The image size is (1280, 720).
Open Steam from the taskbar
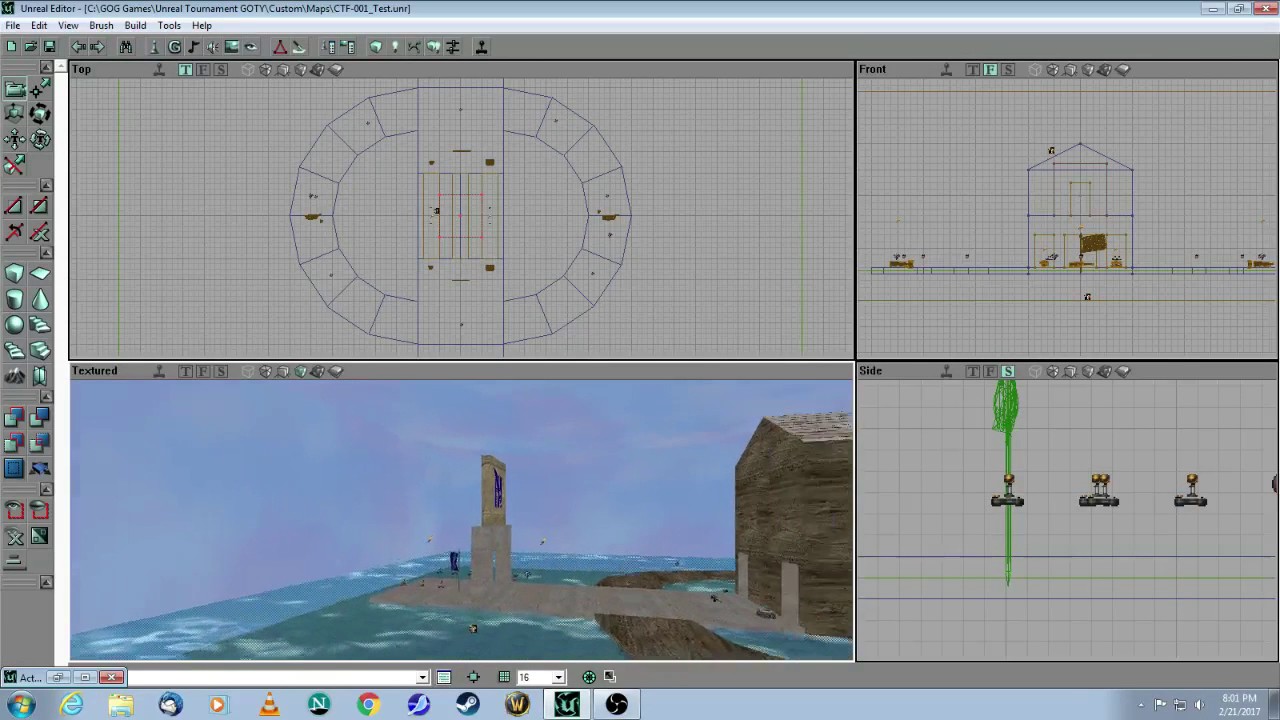468,705
